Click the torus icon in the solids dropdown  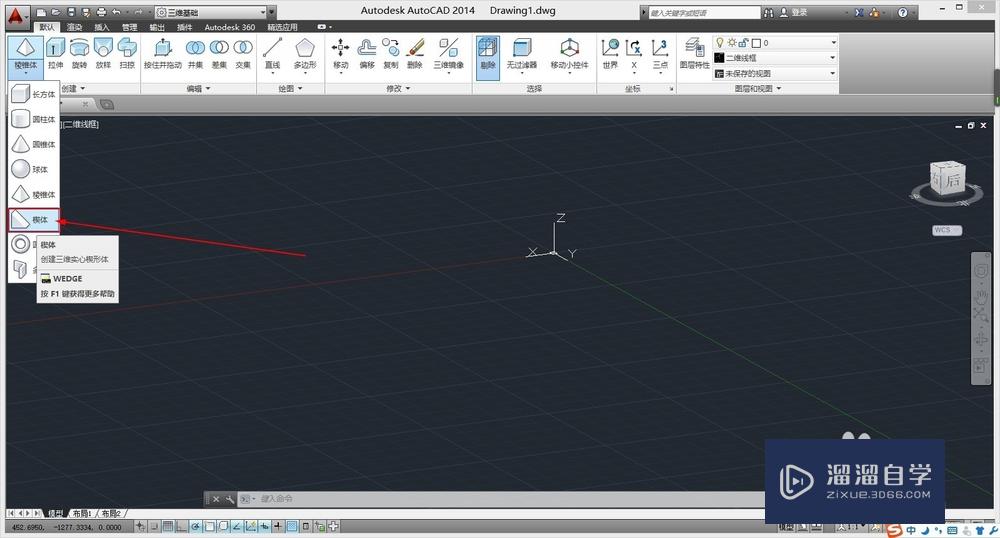tap(20, 244)
